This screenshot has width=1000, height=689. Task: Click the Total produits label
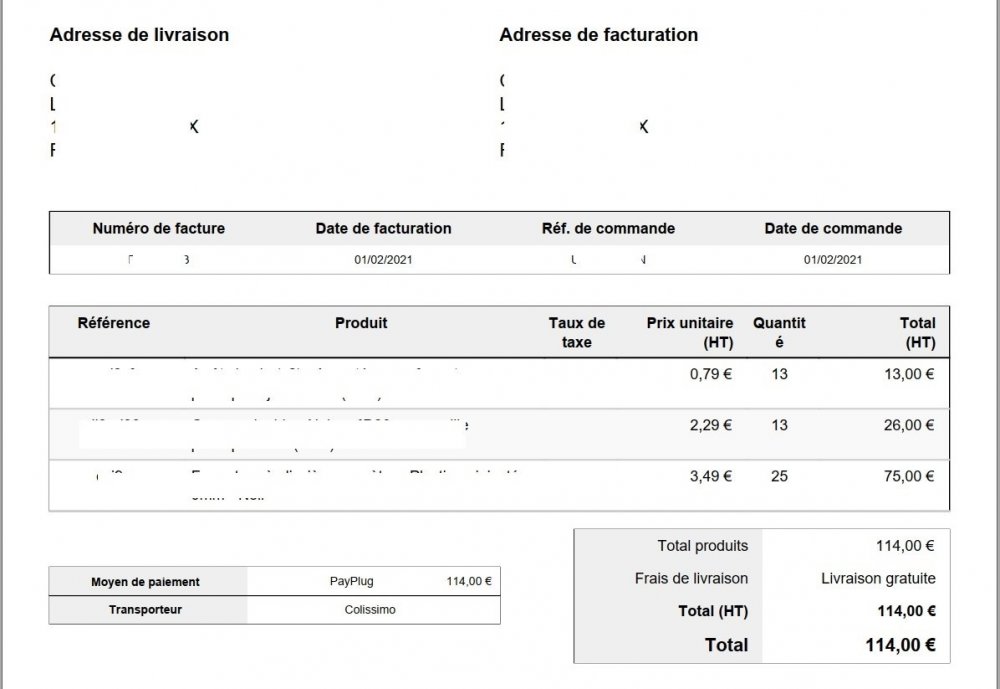[x=702, y=546]
